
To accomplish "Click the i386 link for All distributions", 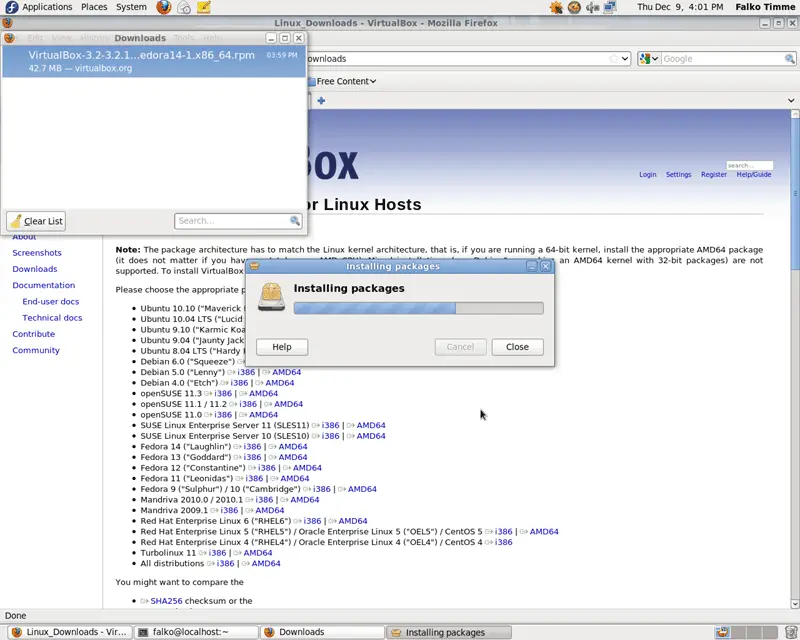I will pyautogui.click(x=226, y=563).
